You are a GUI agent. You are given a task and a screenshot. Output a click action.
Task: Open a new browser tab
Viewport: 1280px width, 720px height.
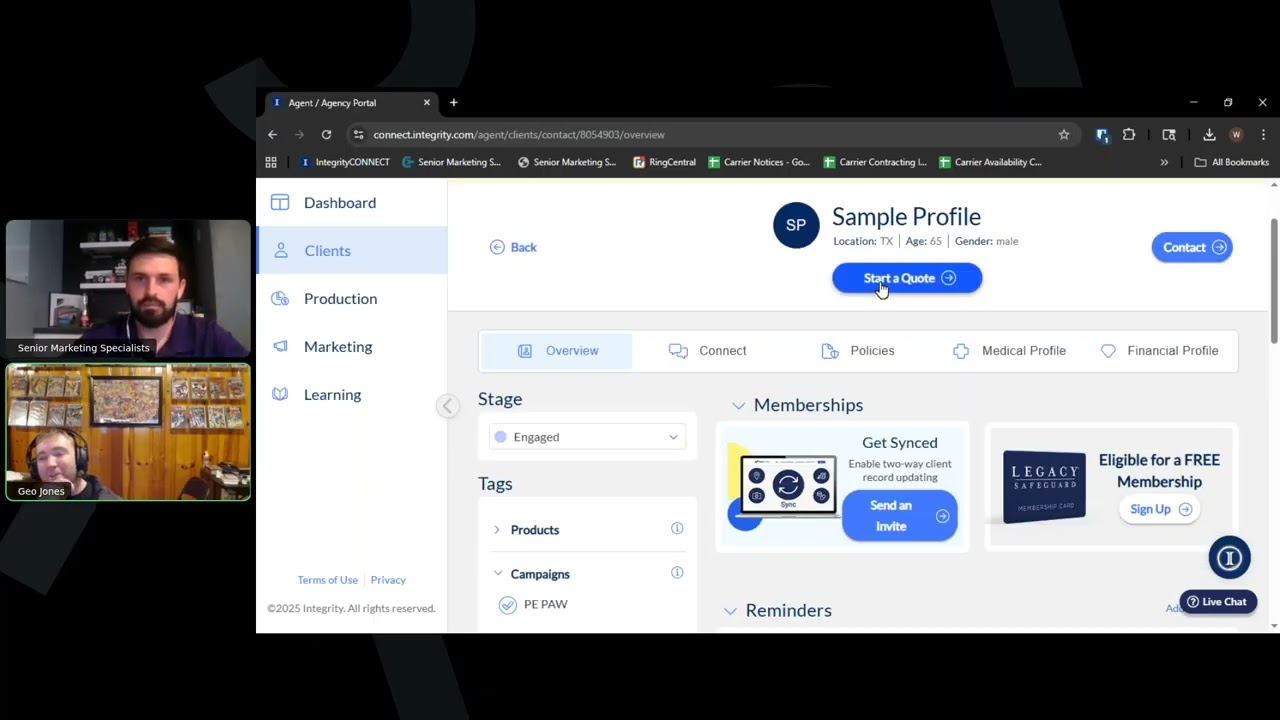pyautogui.click(x=453, y=103)
